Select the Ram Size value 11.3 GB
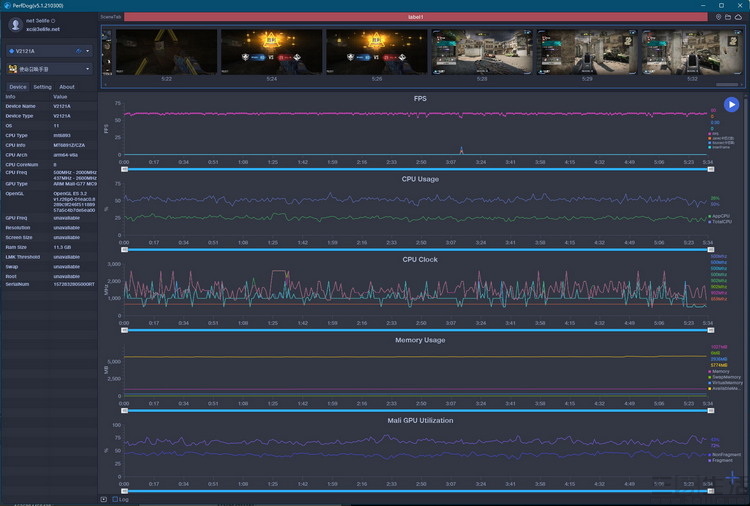Image resolution: width=750 pixels, height=506 pixels. click(62, 247)
